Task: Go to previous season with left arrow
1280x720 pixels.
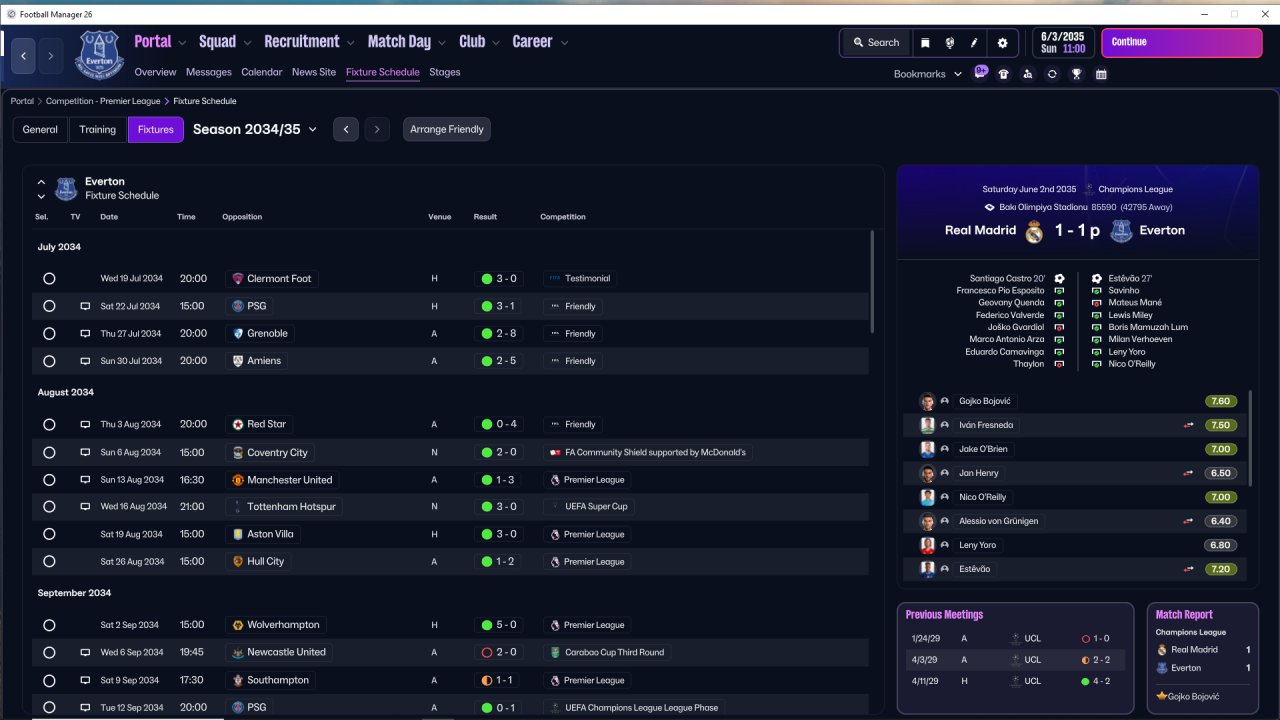Action: coord(346,130)
